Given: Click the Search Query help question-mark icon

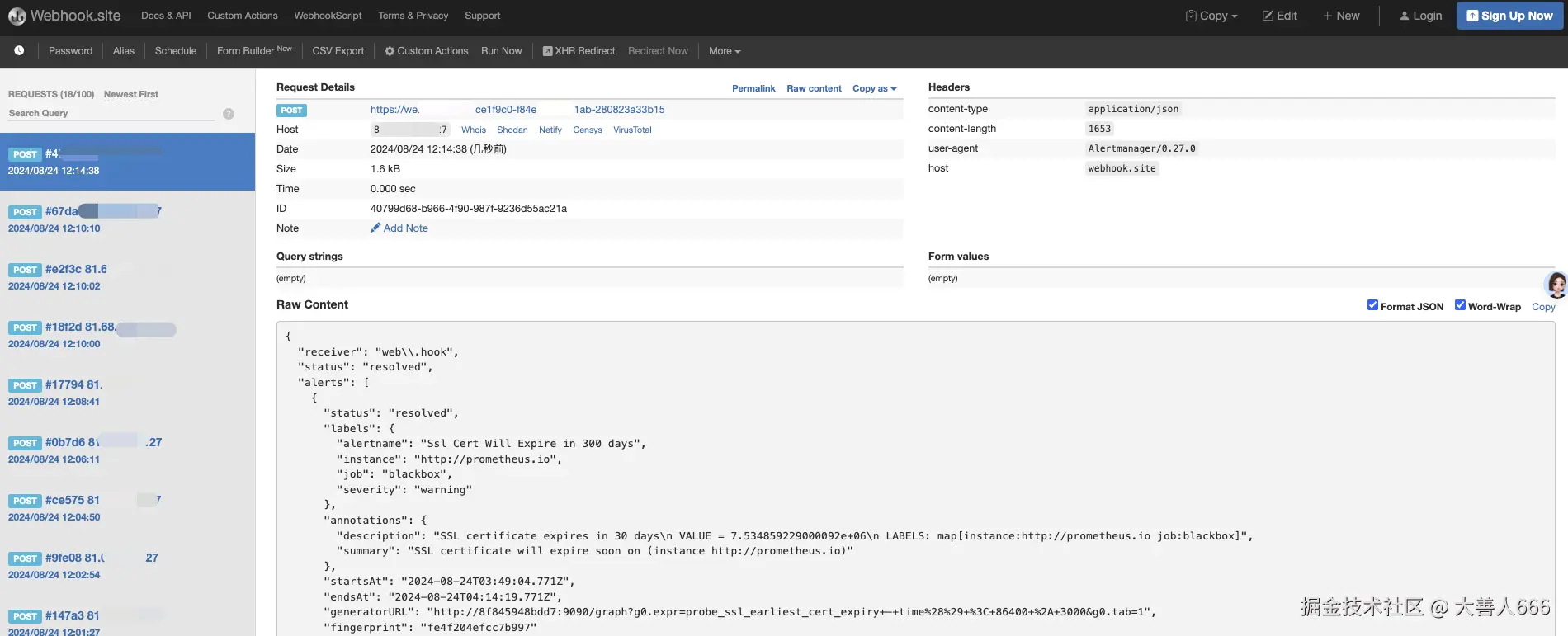Looking at the screenshot, I should pos(229,114).
